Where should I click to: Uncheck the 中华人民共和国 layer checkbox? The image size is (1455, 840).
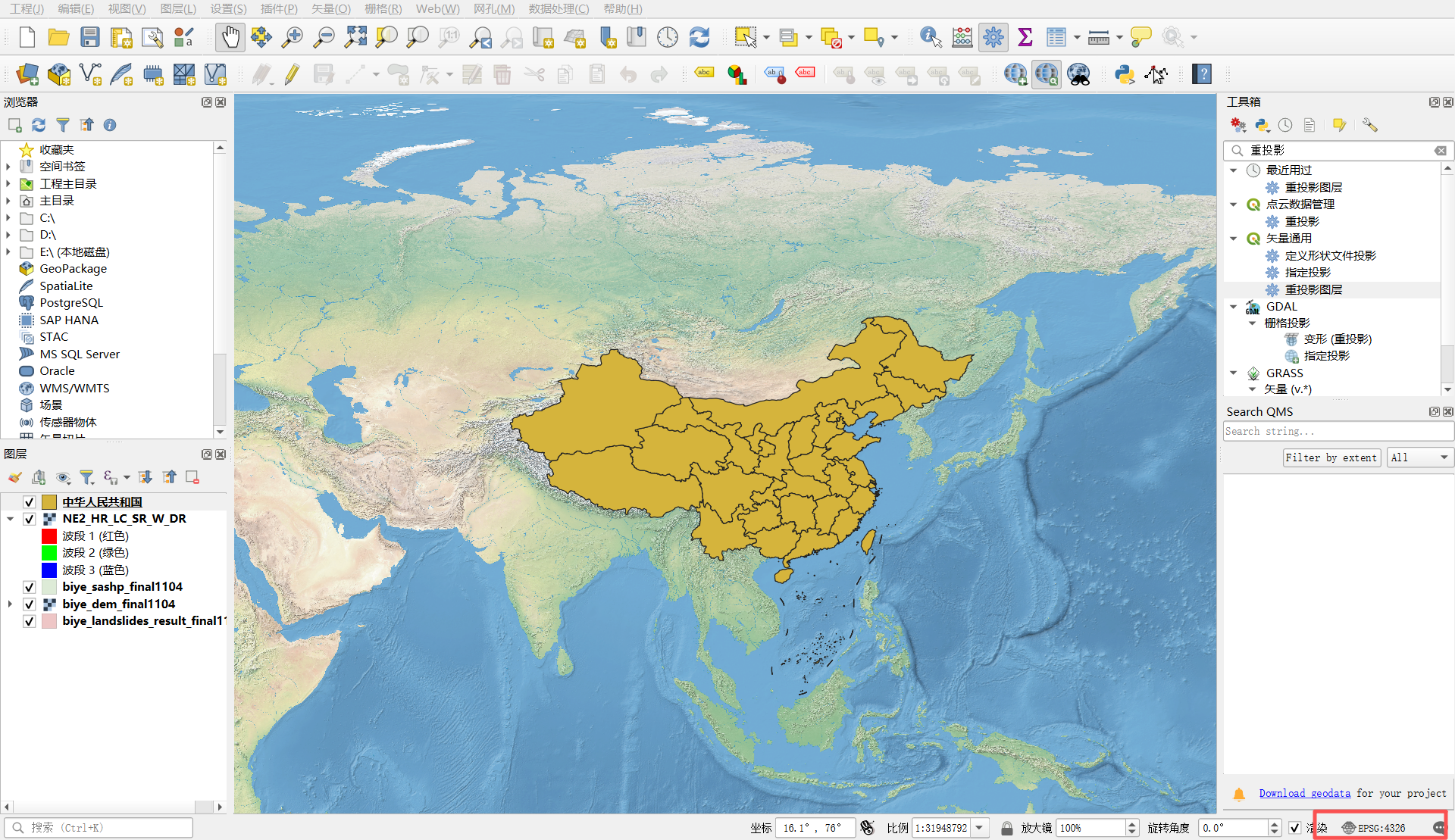[30, 502]
